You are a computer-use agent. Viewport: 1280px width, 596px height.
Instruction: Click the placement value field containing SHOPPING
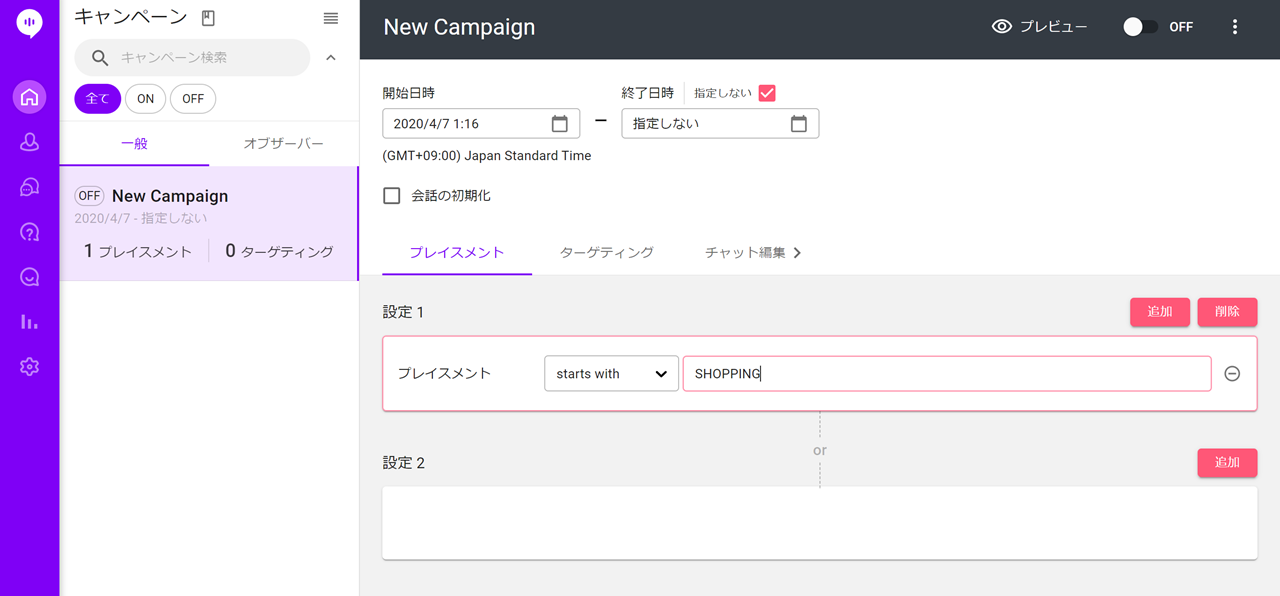pyautogui.click(x=946, y=373)
